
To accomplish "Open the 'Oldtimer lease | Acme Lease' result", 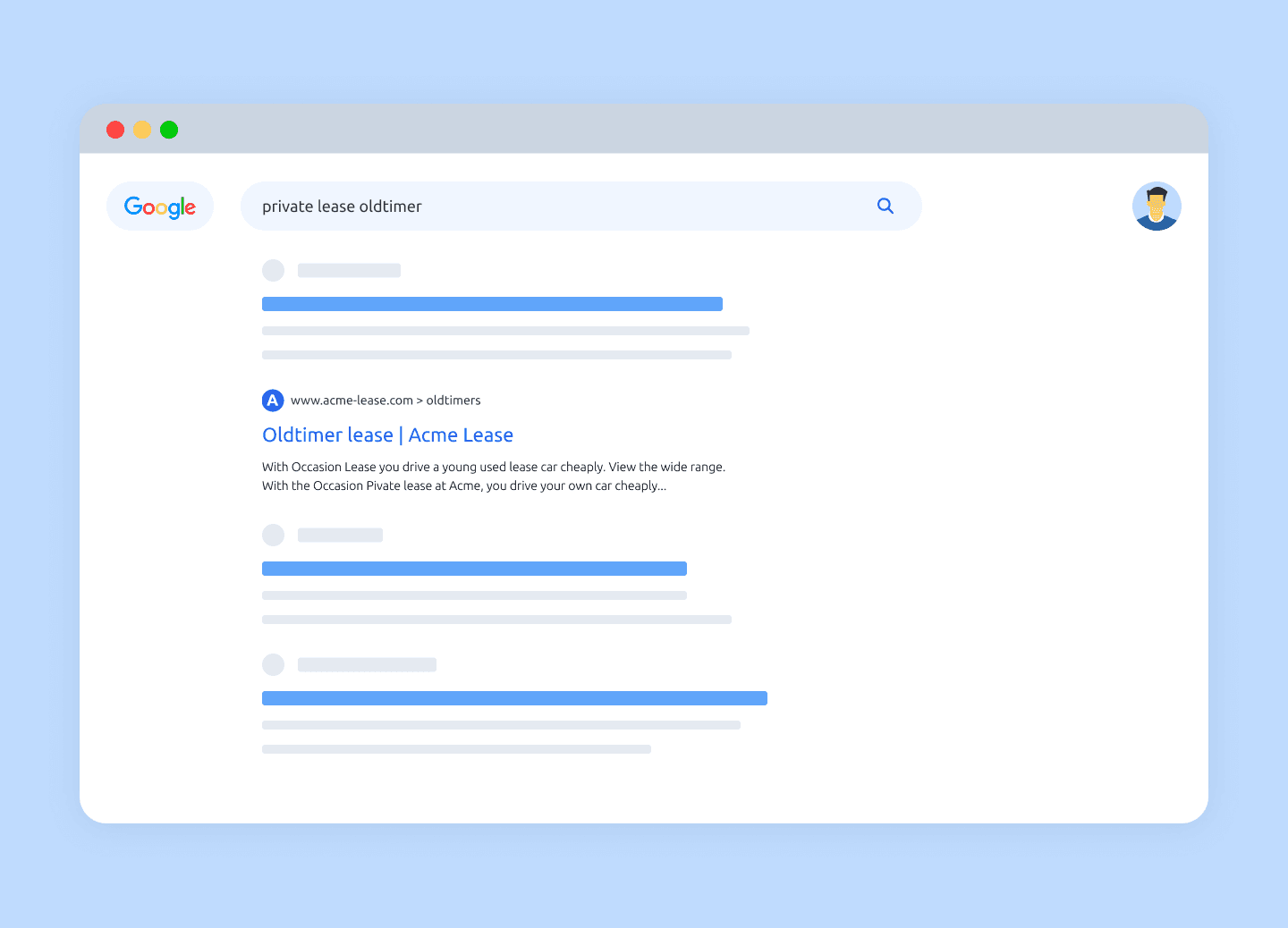I will click(x=387, y=434).
